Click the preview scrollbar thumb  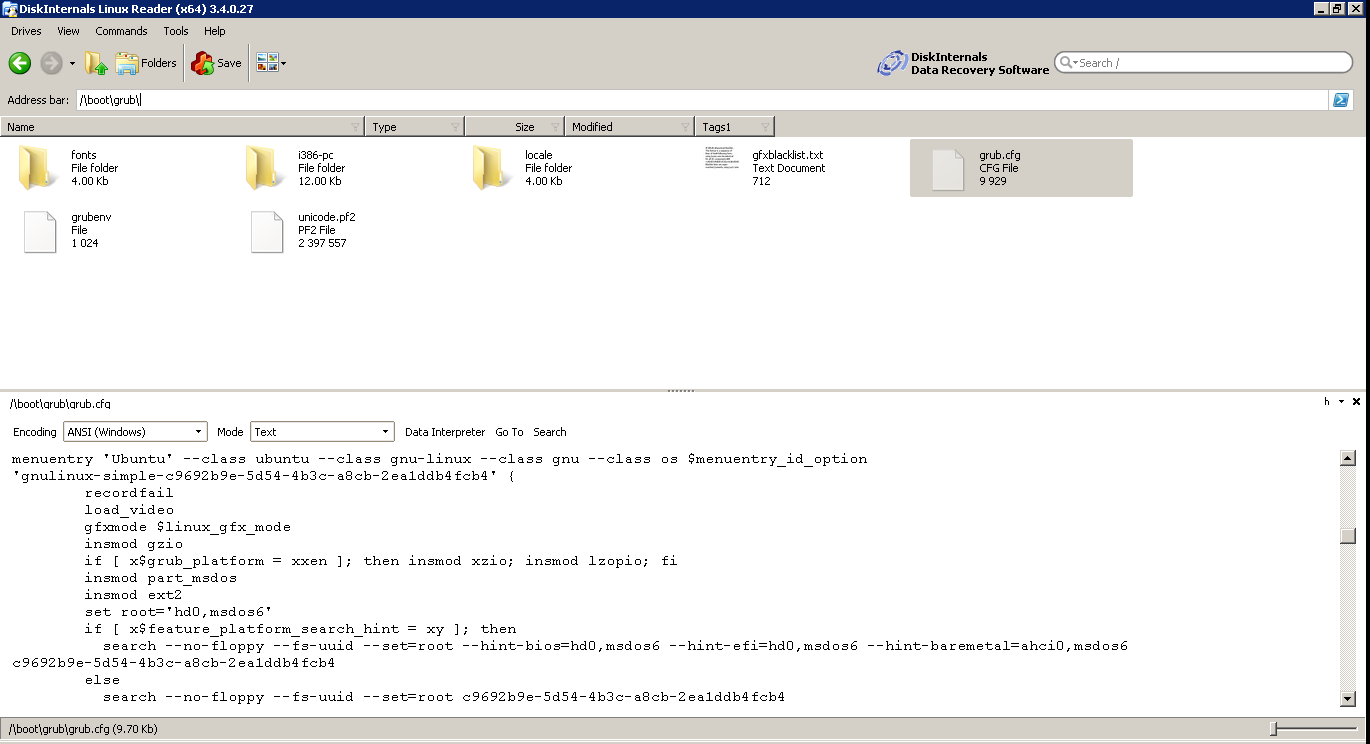pos(1348,535)
